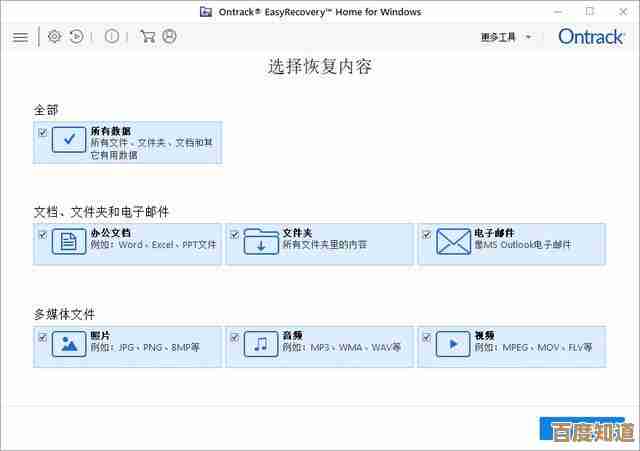The height and width of the screenshot is (451, 640).
Task: Click the MPEG, MOV, FLV description text
Action: coord(533,347)
